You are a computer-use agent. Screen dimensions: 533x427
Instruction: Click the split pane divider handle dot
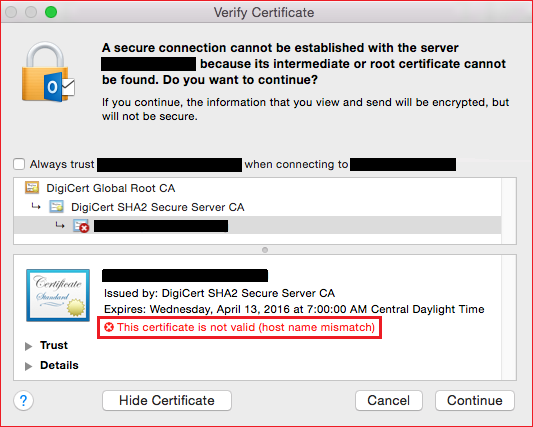(265, 250)
